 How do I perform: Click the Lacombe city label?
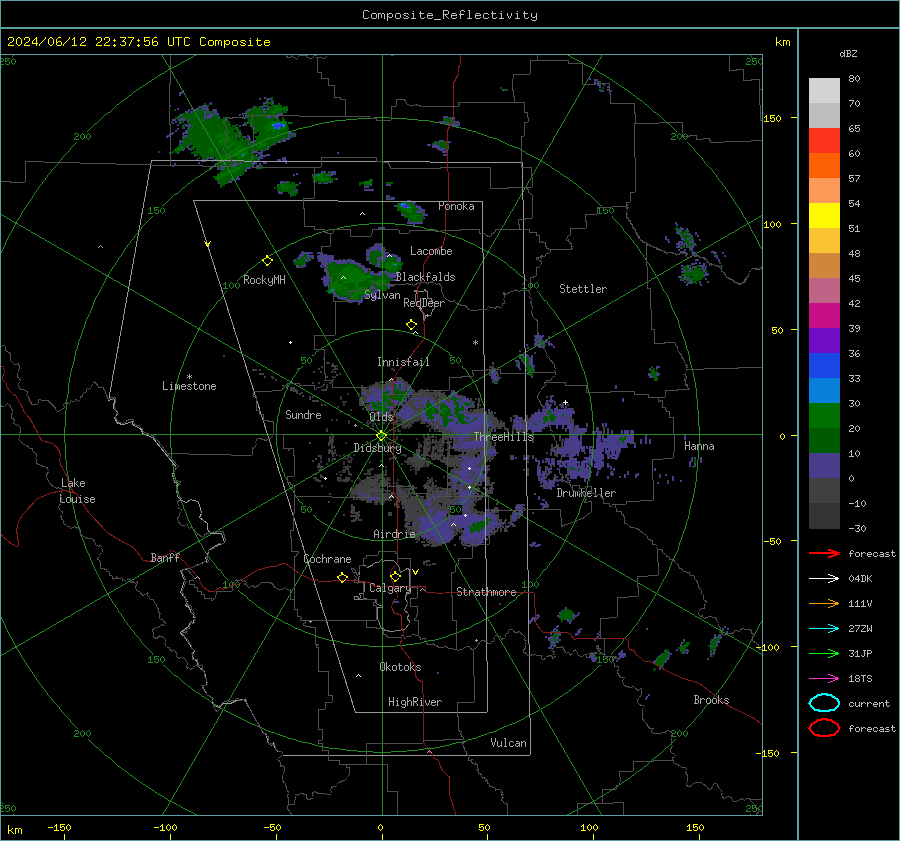(431, 251)
